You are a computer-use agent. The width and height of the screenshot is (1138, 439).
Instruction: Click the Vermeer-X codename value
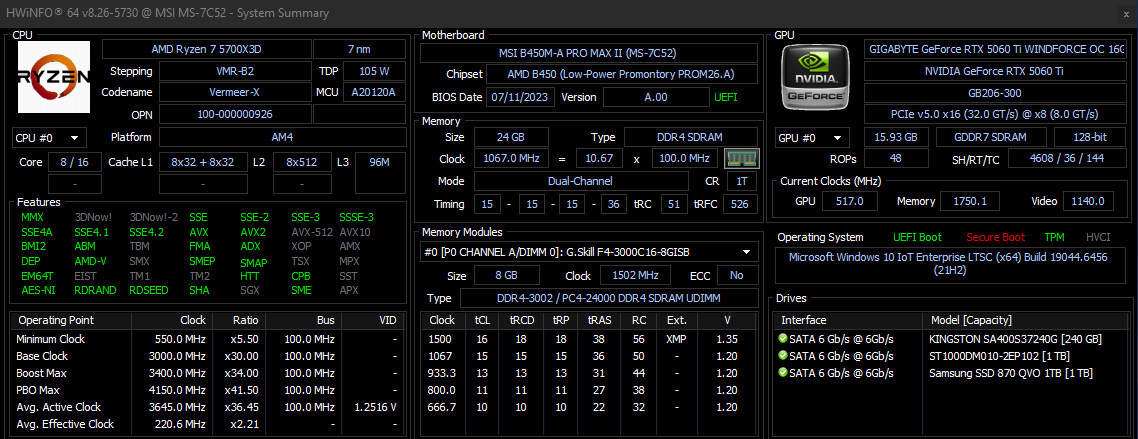coord(235,93)
